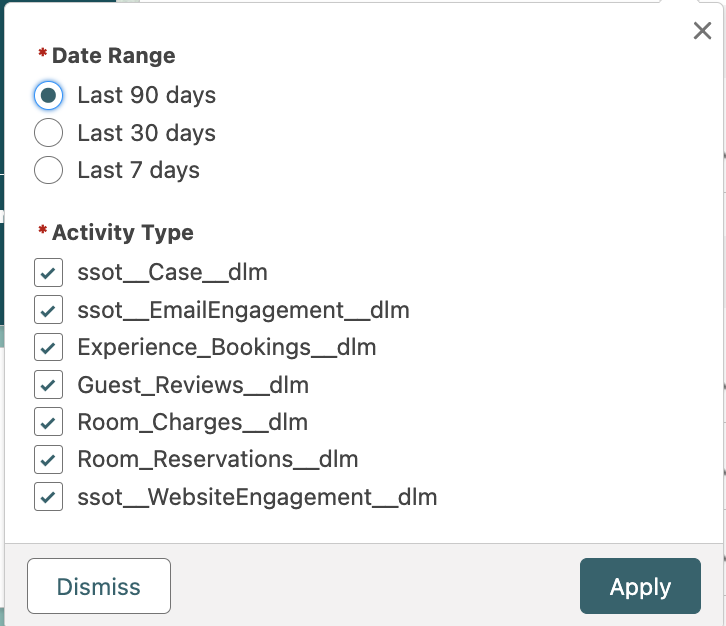Toggle the Room_Charges__dlm checkbox
This screenshot has height=626, width=726.
click(x=48, y=422)
